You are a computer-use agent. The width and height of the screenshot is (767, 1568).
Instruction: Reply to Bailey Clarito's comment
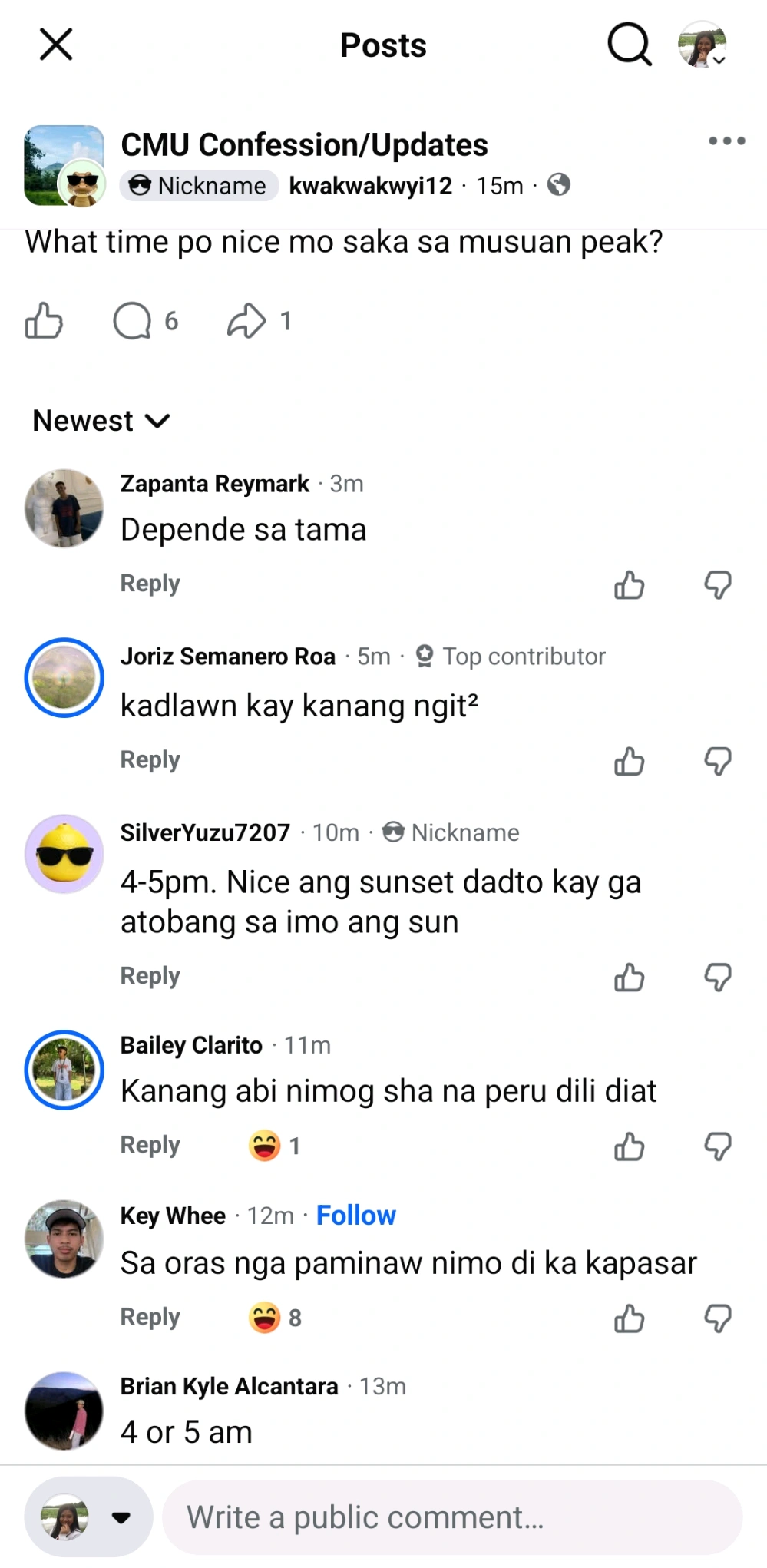(150, 1145)
